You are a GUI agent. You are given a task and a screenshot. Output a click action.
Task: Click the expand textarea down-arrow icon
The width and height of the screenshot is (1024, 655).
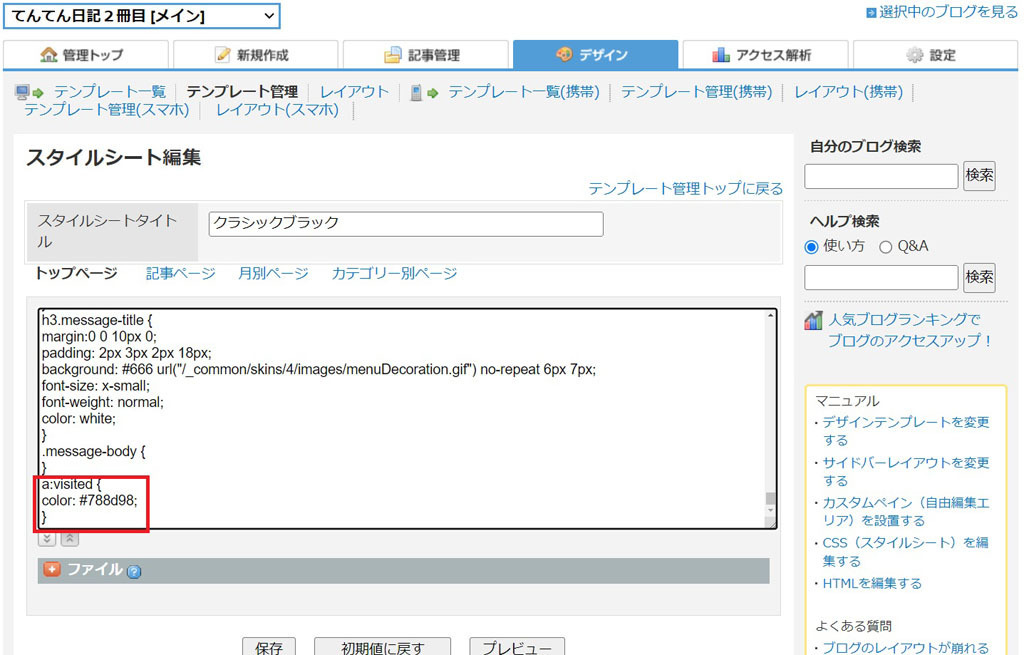coord(46,539)
